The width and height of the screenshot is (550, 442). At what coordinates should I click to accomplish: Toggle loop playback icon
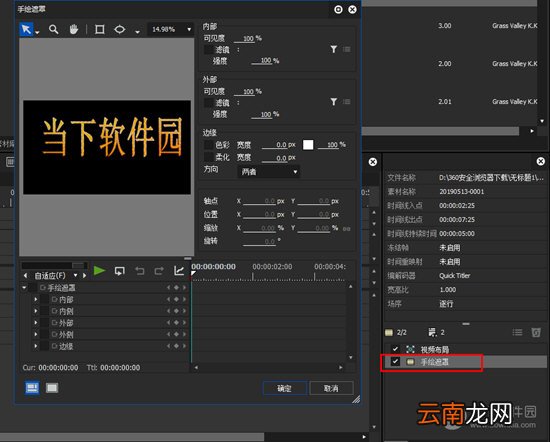pos(120,271)
